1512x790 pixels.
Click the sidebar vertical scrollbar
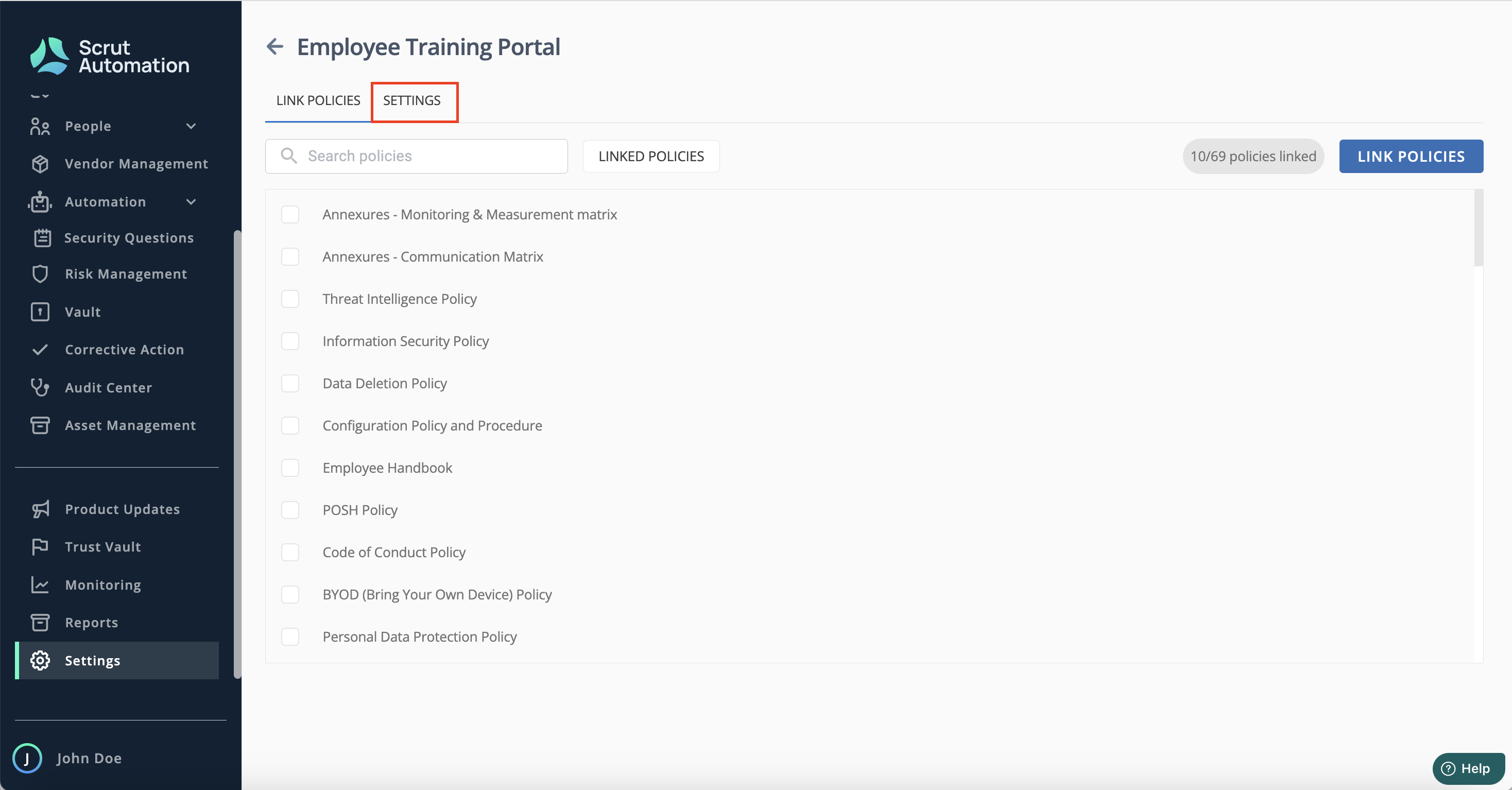(237, 454)
